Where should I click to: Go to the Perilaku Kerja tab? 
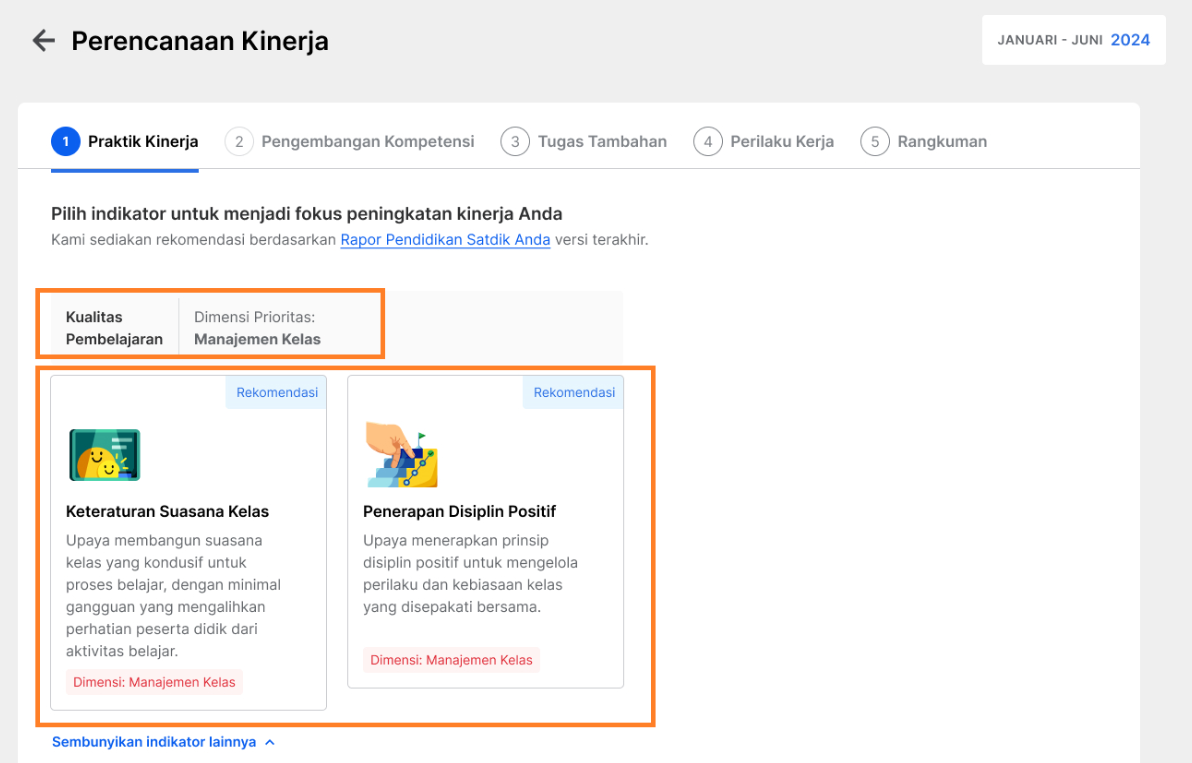click(782, 141)
